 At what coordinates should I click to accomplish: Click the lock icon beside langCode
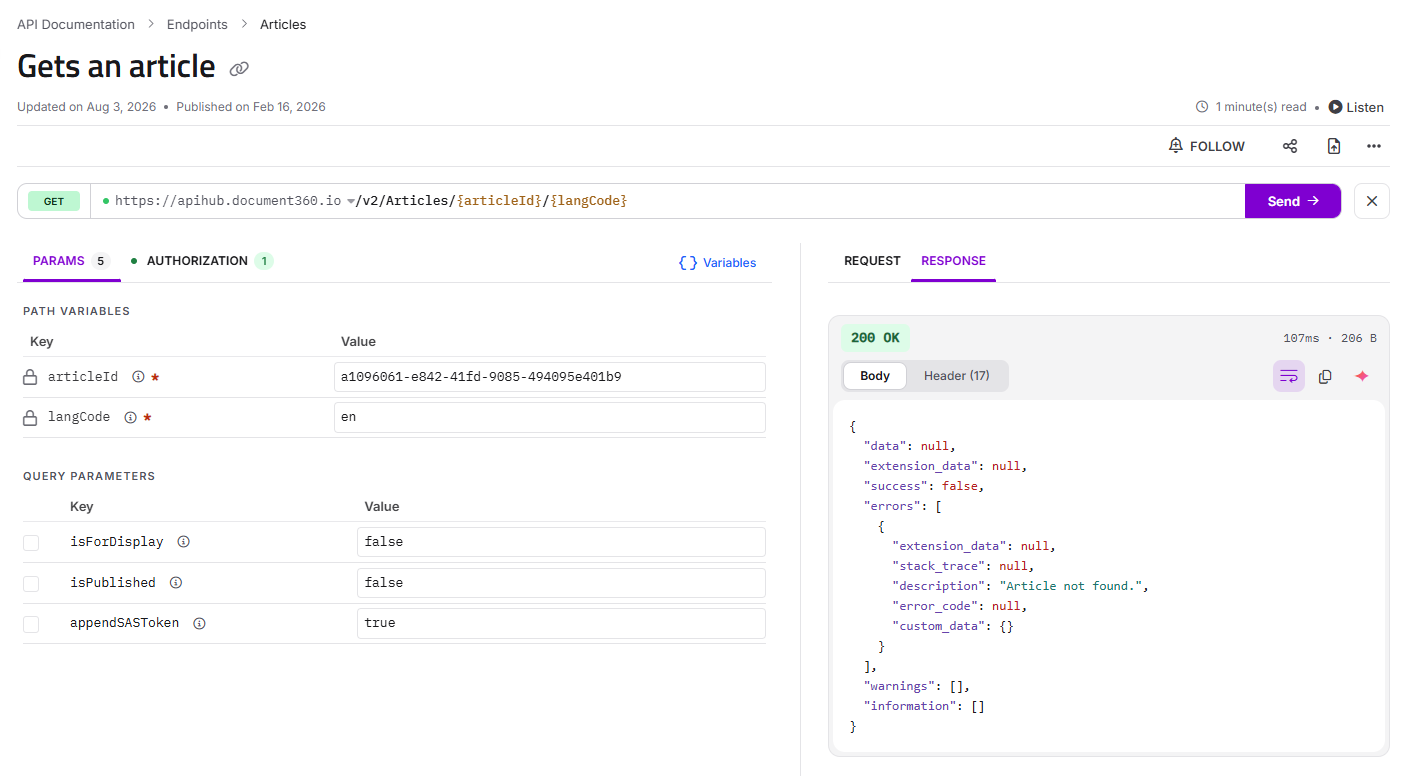31,417
